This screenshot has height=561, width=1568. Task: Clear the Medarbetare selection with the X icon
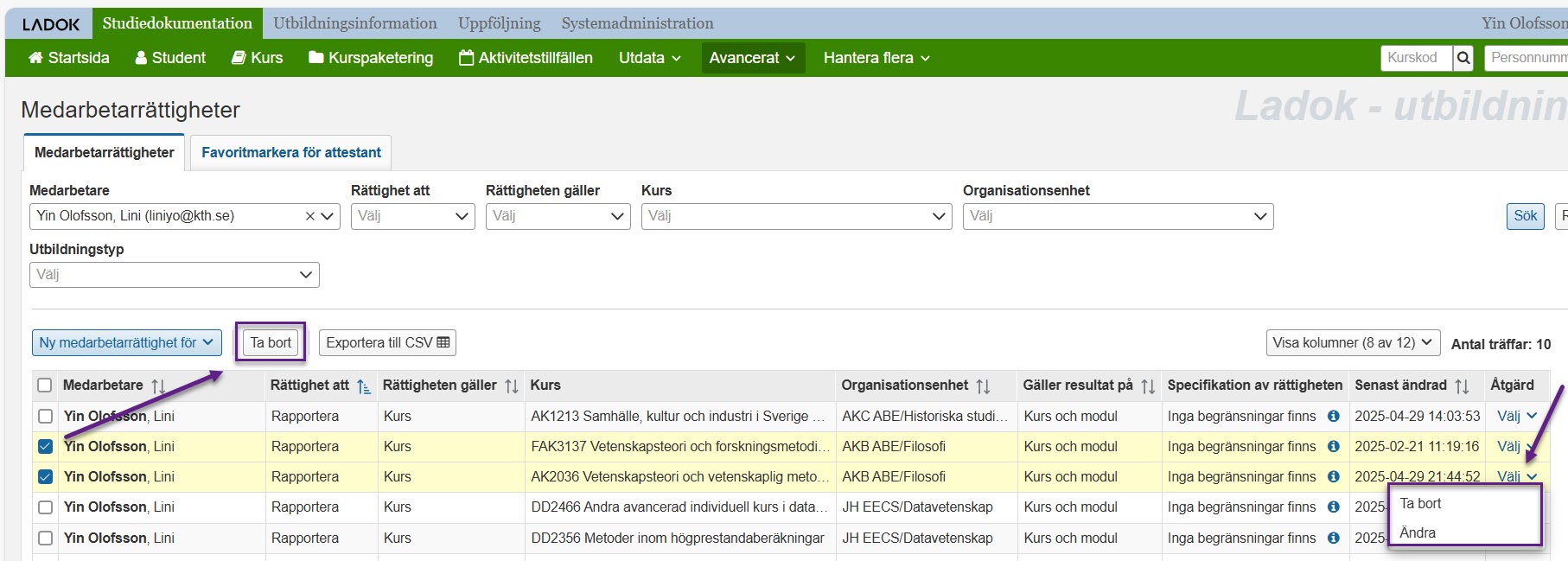coord(309,216)
